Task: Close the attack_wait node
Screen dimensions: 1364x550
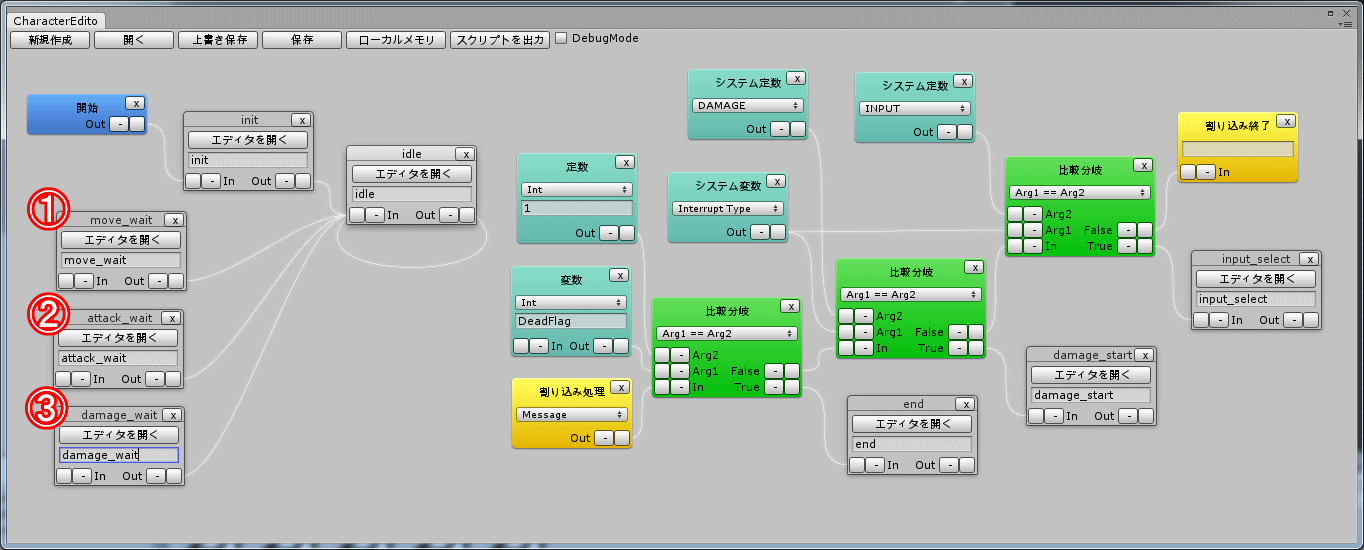Action: (171, 318)
